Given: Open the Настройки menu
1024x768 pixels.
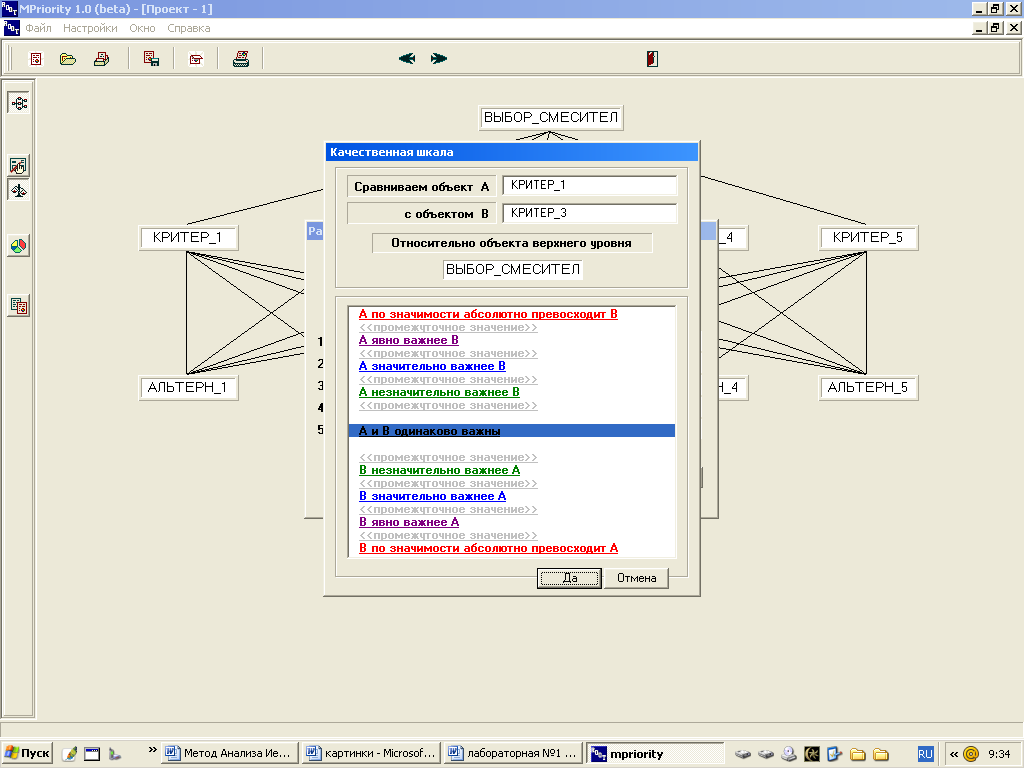Looking at the screenshot, I should (90, 28).
